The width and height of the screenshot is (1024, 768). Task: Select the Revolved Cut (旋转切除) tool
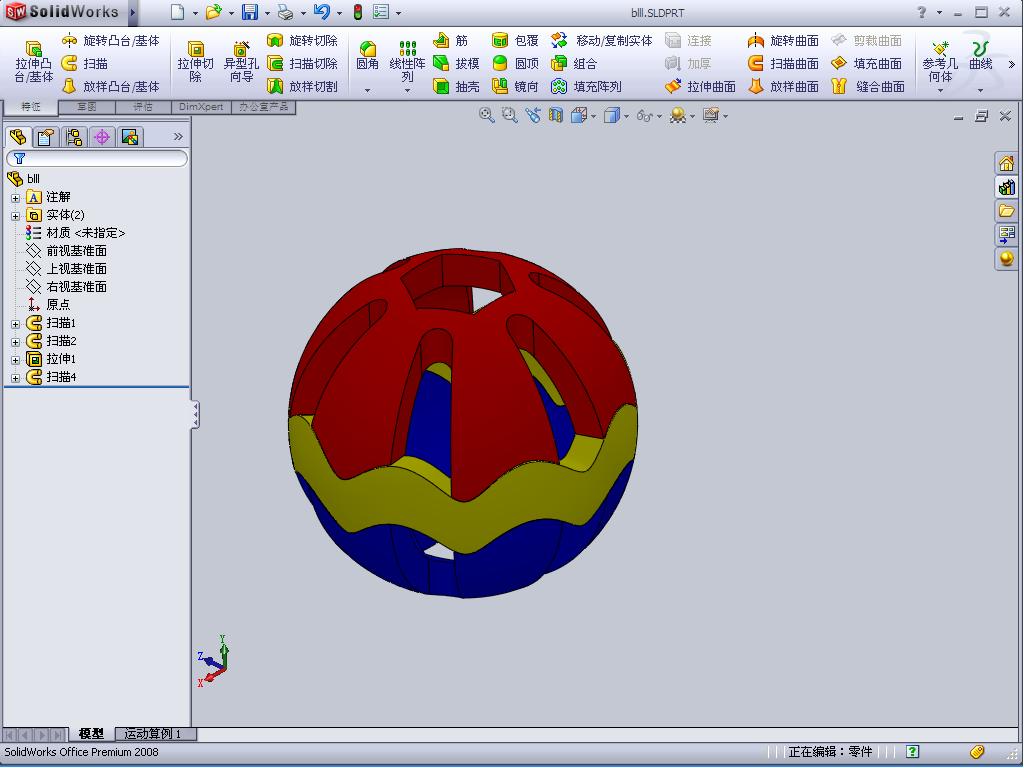pyautogui.click(x=302, y=40)
